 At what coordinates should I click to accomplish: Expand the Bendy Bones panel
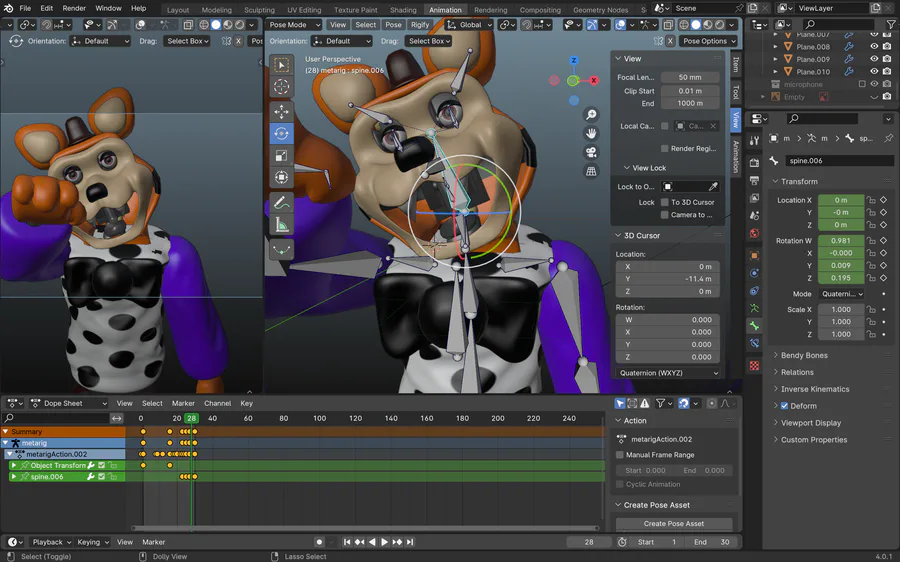click(x=804, y=355)
